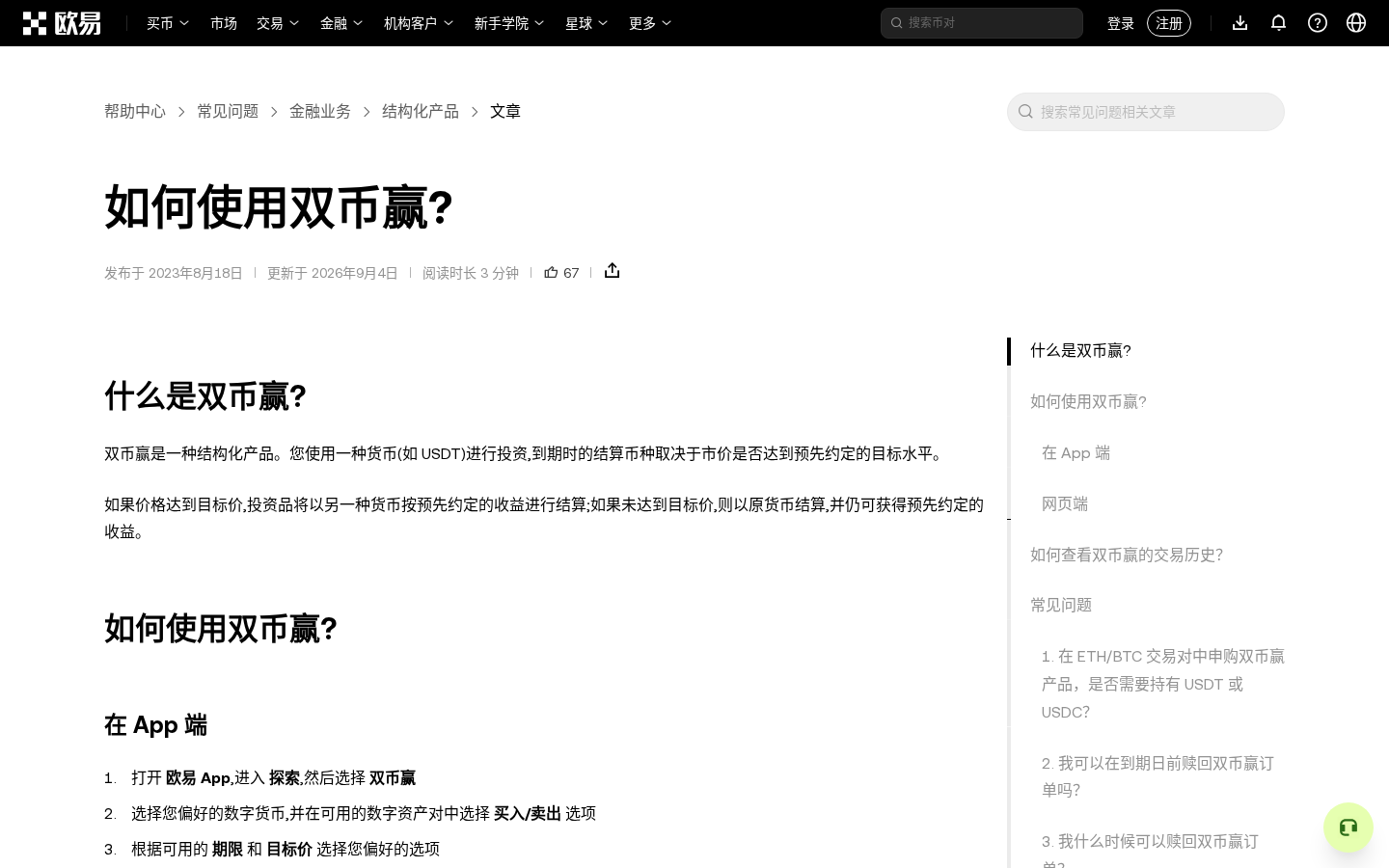Image resolution: width=1389 pixels, height=868 pixels.
Task: Click the main title 如何使用双币赢?
Action: [x=279, y=207]
